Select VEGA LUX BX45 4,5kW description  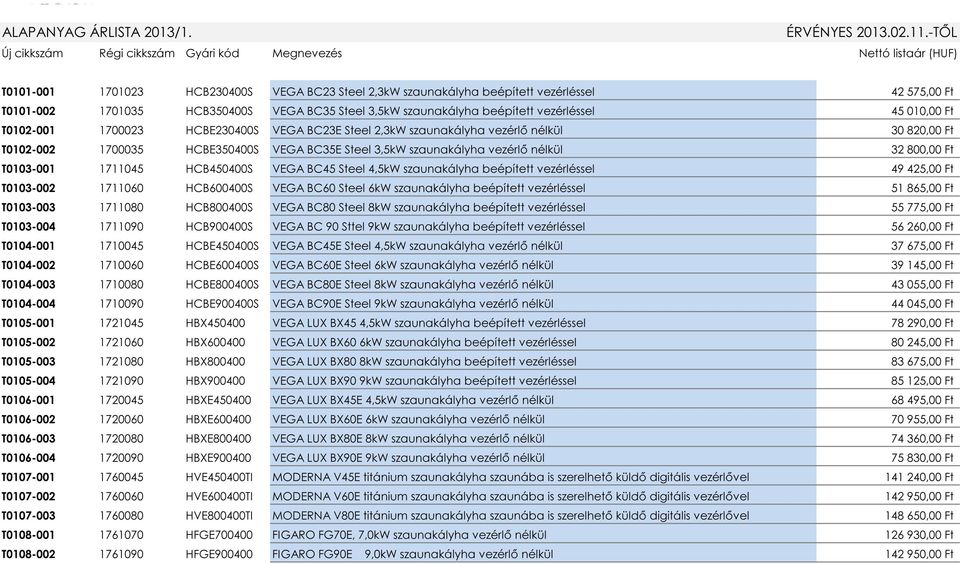(x=429, y=323)
